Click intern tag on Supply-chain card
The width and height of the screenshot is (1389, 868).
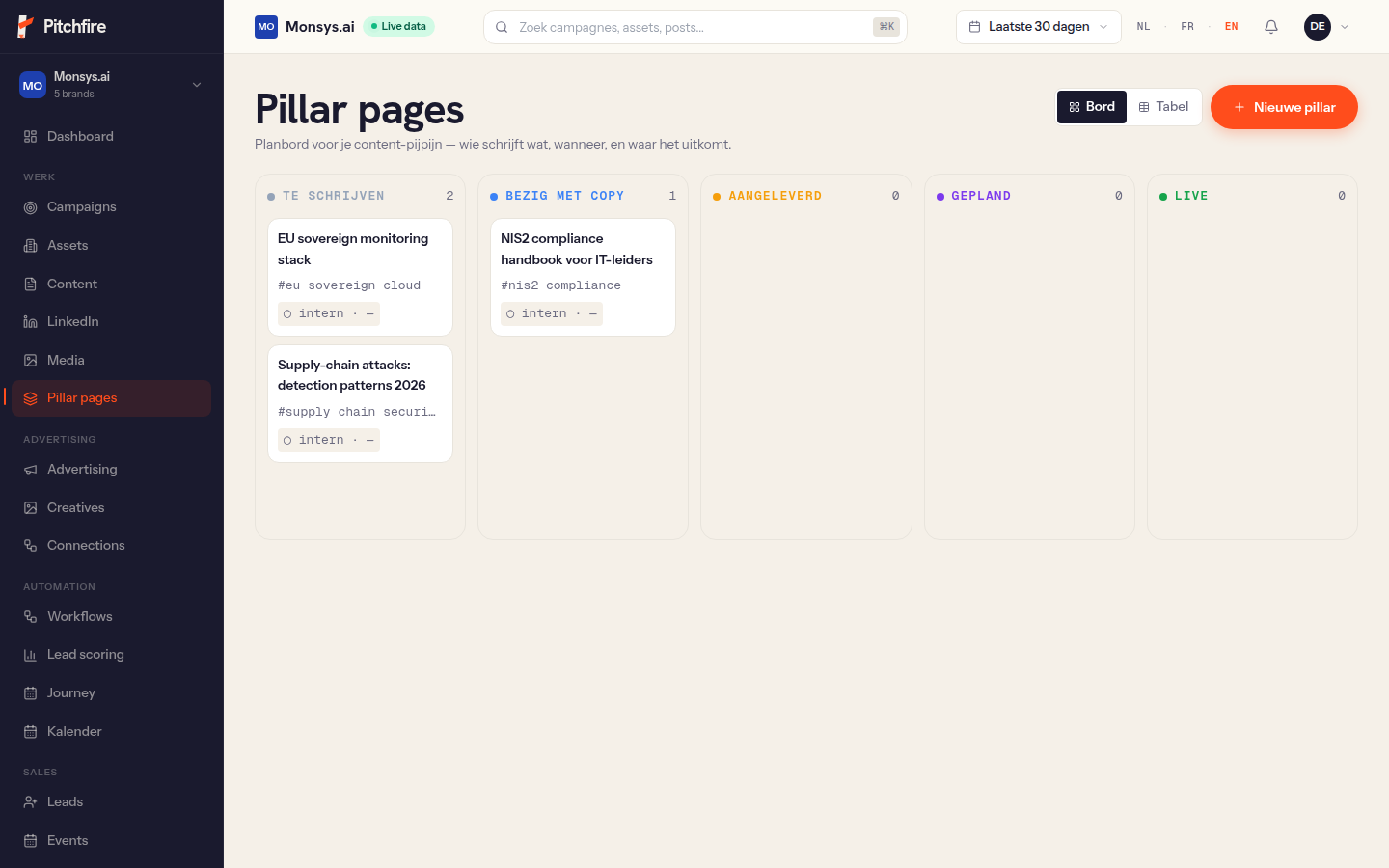click(x=329, y=441)
